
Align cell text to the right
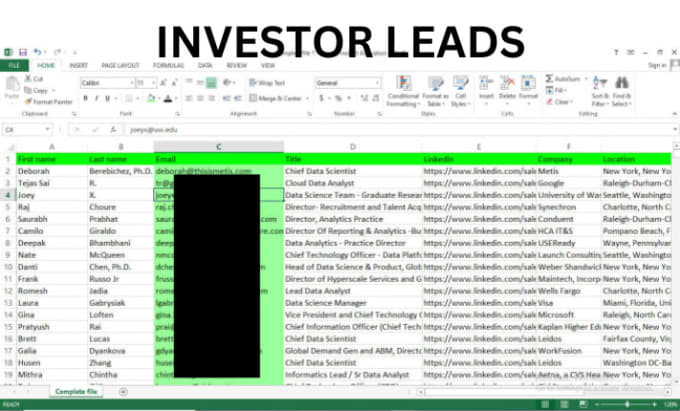pyautogui.click(x=212, y=98)
